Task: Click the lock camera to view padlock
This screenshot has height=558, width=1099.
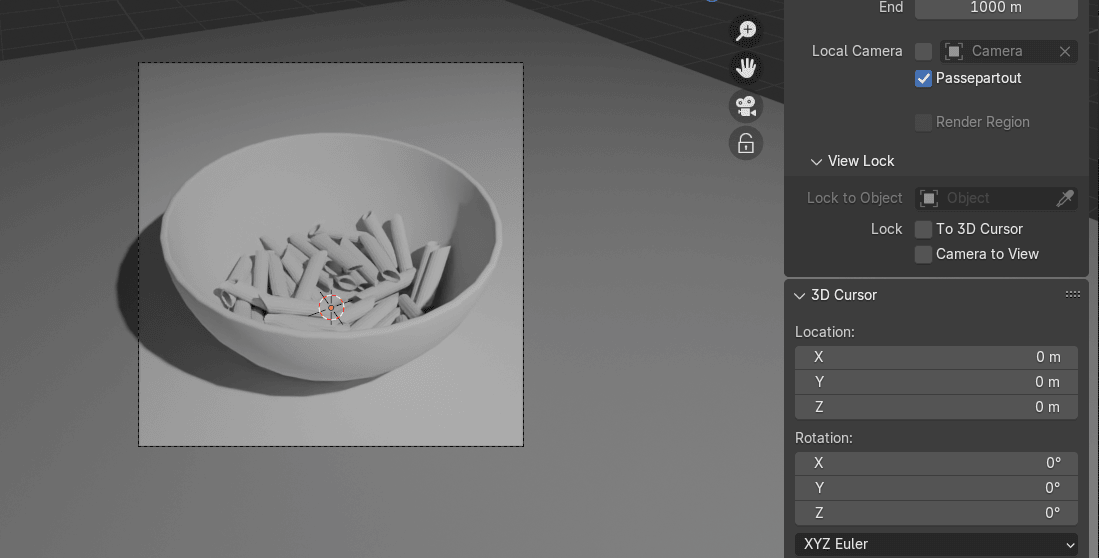Action: pyautogui.click(x=746, y=144)
